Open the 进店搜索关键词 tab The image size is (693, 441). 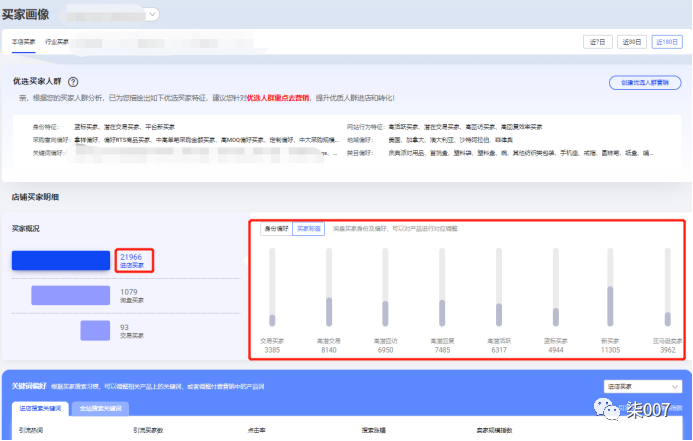click(42, 408)
